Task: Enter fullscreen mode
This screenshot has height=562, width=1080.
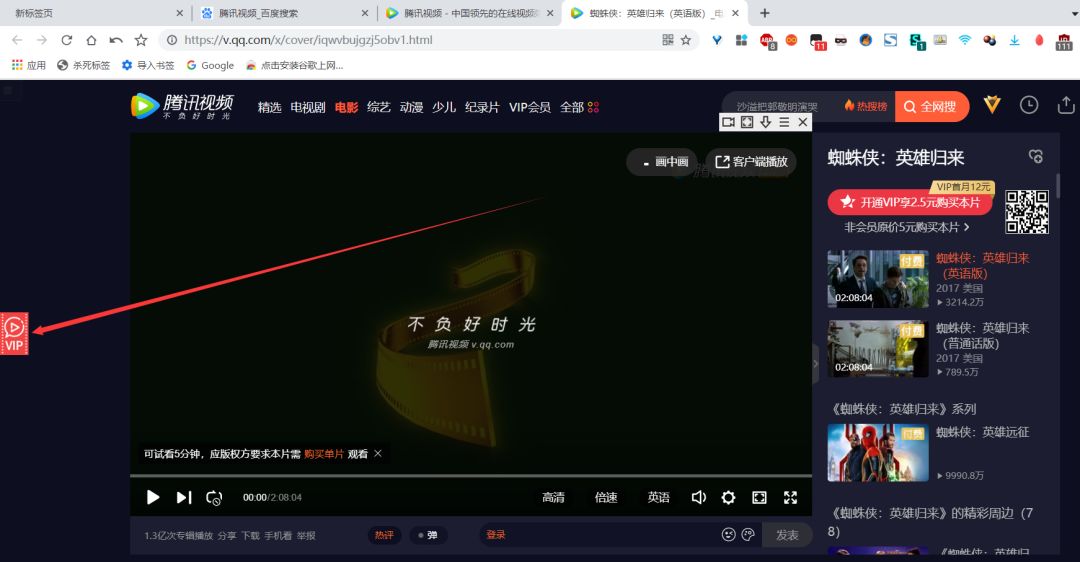Action: point(790,497)
